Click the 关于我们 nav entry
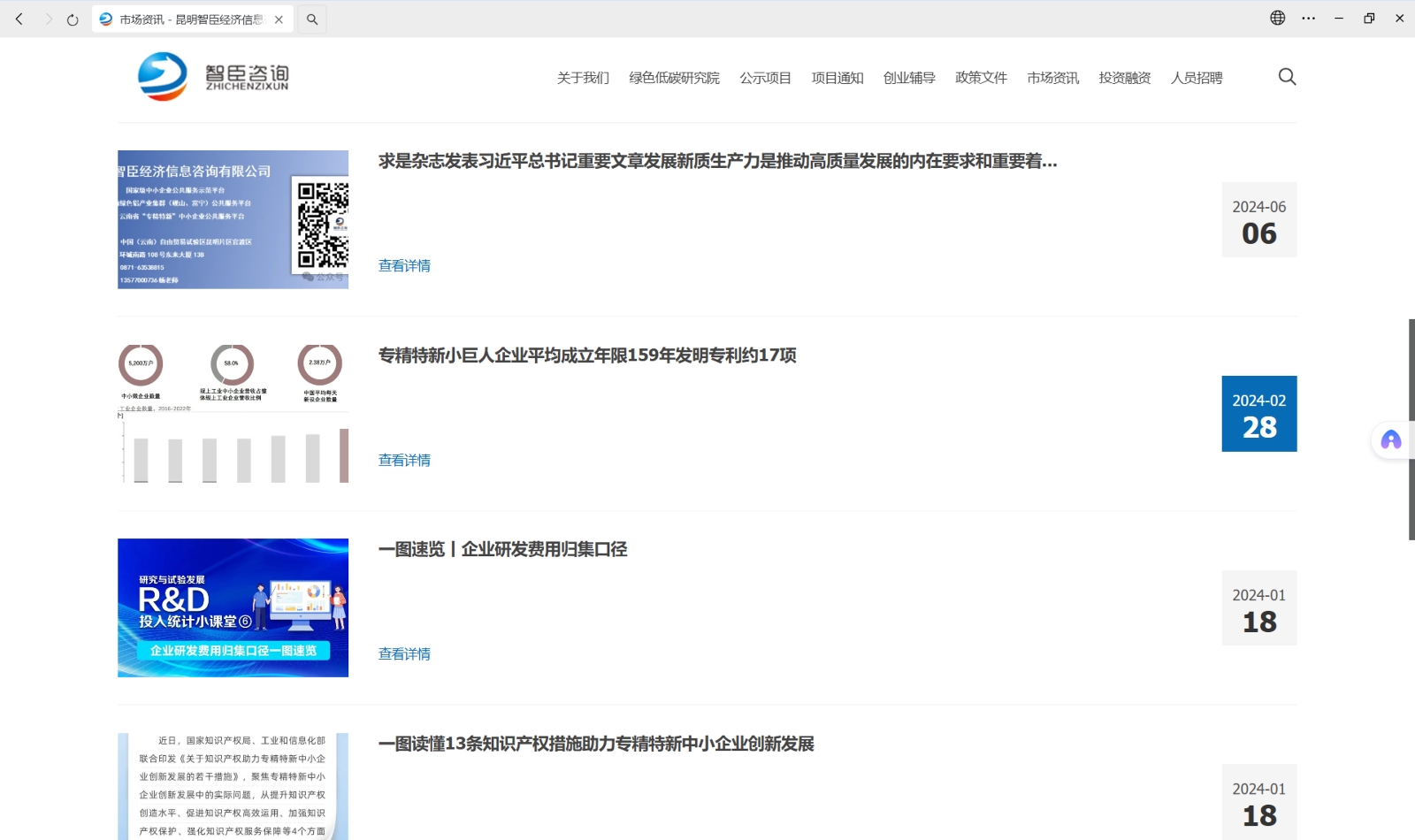Image resolution: width=1415 pixels, height=840 pixels. coord(583,77)
